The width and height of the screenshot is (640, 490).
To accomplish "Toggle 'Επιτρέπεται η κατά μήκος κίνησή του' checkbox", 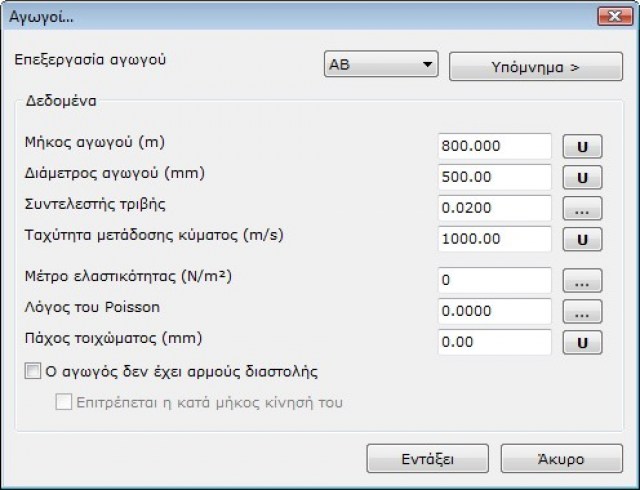I will [x=64, y=404].
